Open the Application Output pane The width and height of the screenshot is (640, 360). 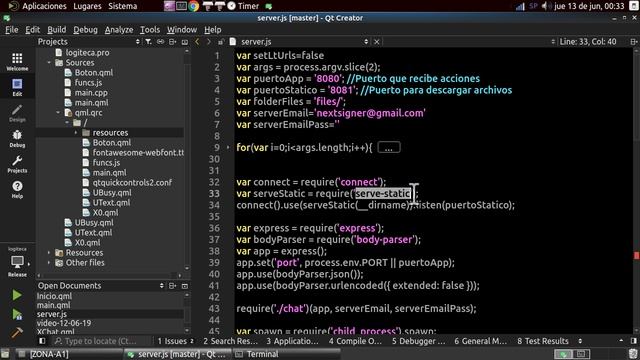(x=292, y=341)
